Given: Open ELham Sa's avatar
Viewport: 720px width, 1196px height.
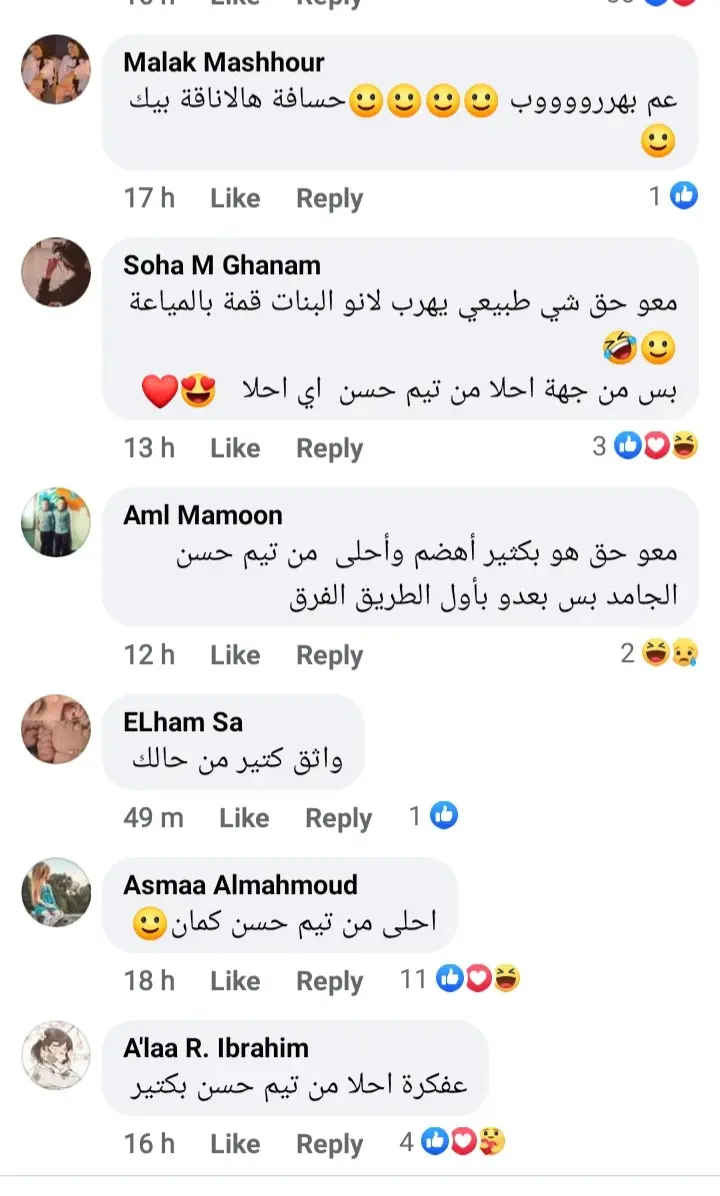Looking at the screenshot, I should (x=56, y=729).
